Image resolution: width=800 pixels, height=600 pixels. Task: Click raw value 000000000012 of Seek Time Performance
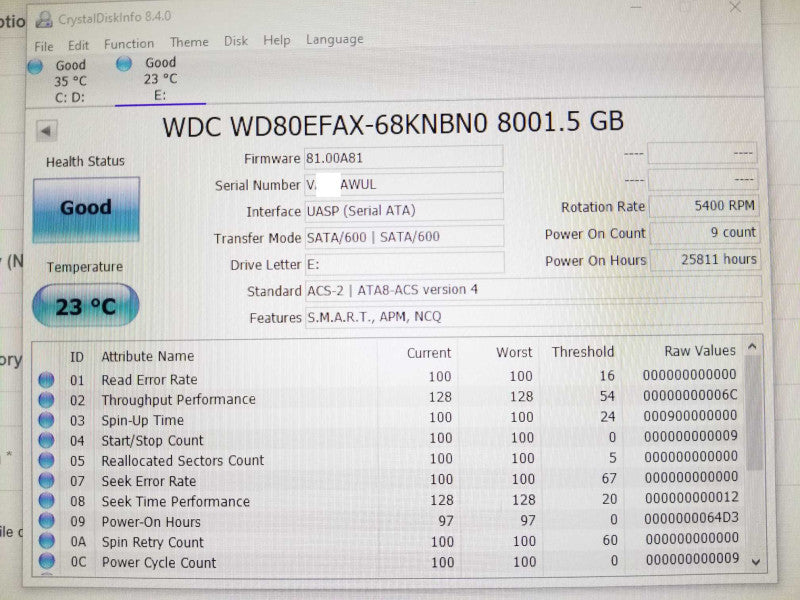(691, 497)
